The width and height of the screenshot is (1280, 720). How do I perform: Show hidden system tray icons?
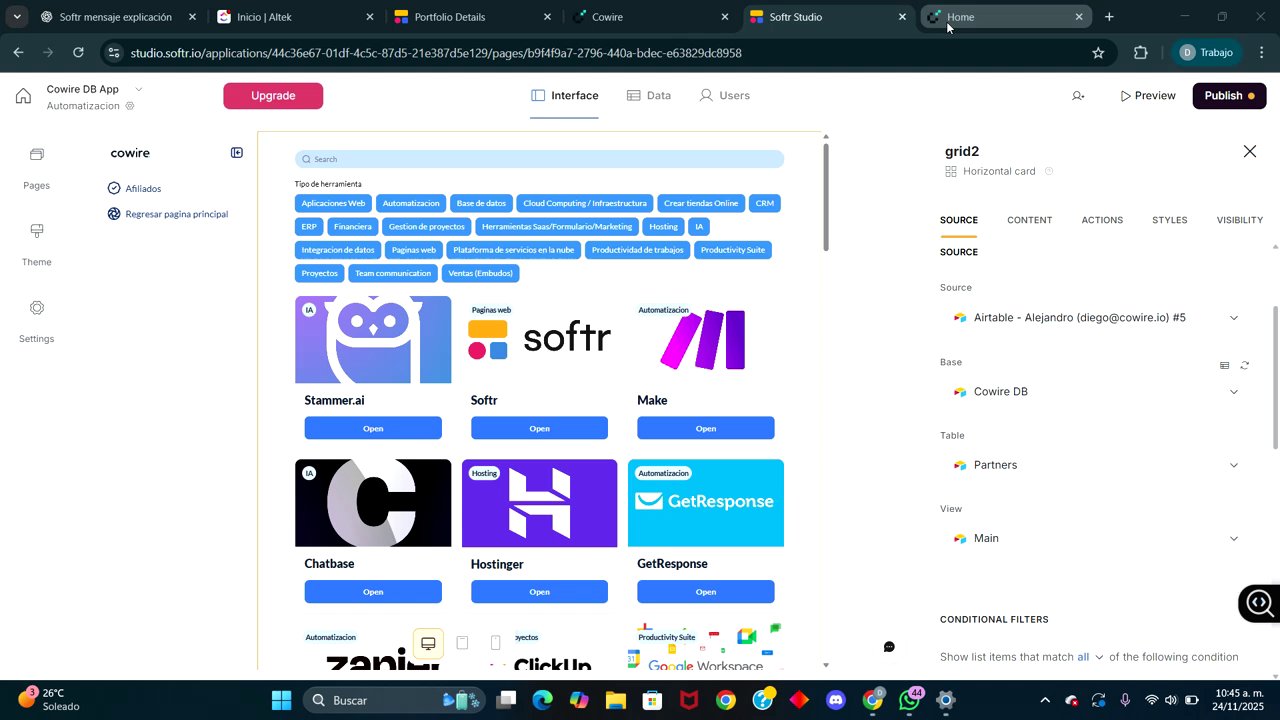click(1045, 700)
